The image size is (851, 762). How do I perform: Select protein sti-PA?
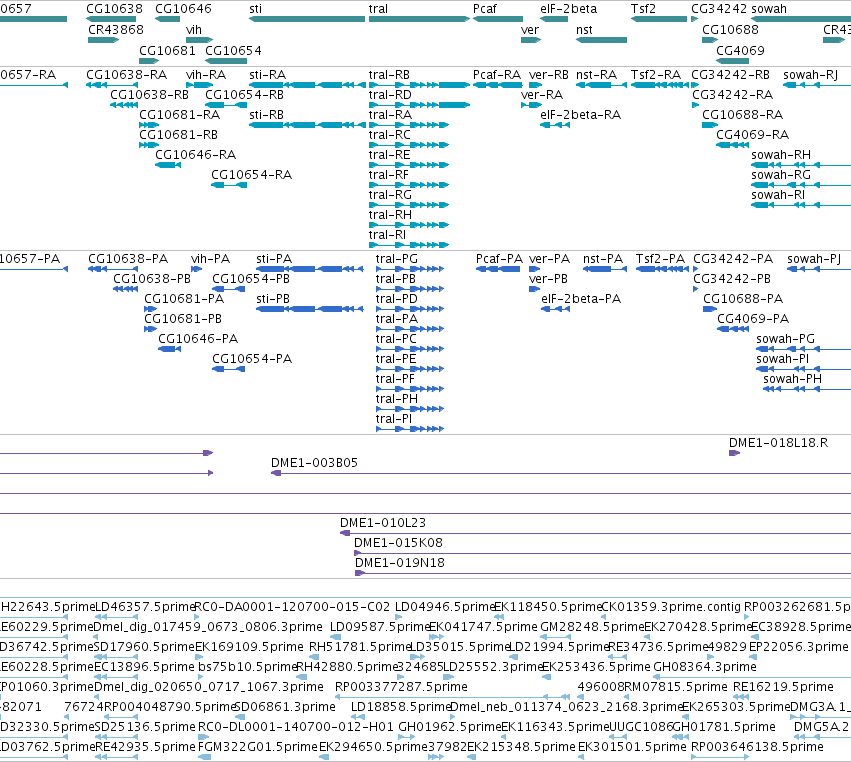(309, 269)
